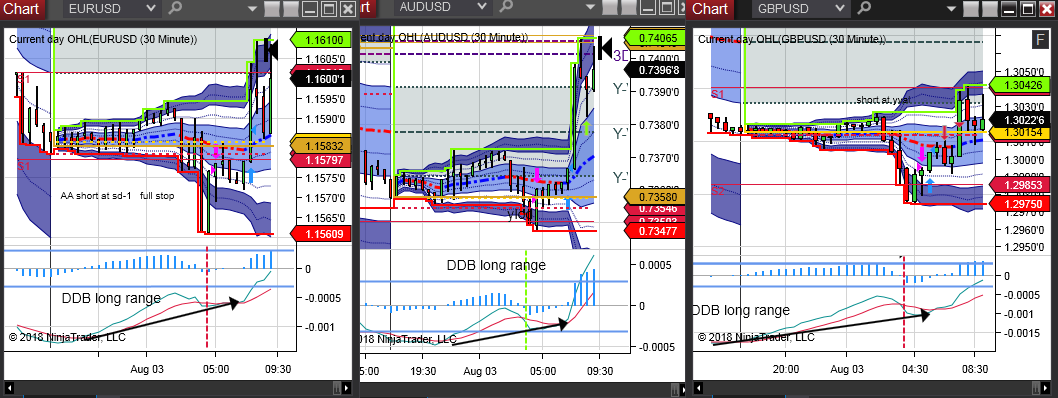
Task: Click the search magnifier in AUDUSD window
Action: pyautogui.click(x=507, y=7)
